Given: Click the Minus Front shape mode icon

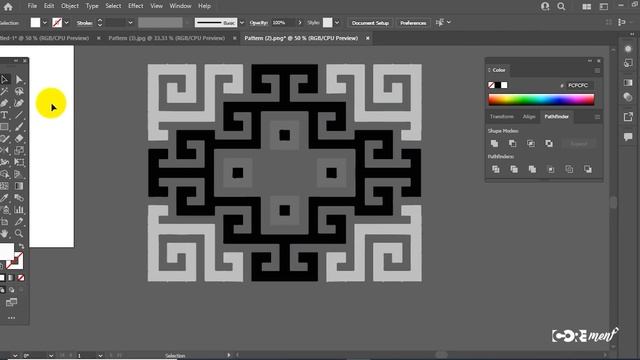Looking at the screenshot, I should tap(512, 143).
